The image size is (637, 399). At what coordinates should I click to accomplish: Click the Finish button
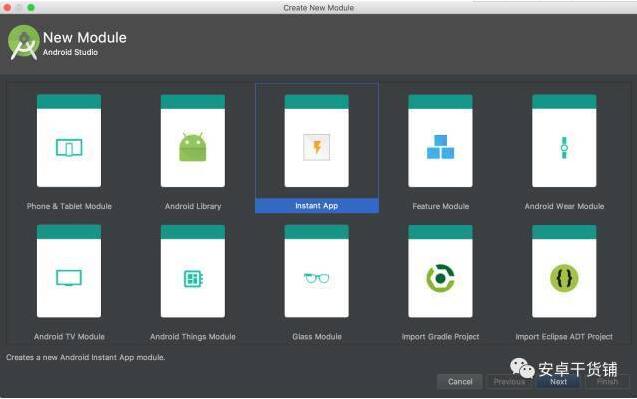607,382
